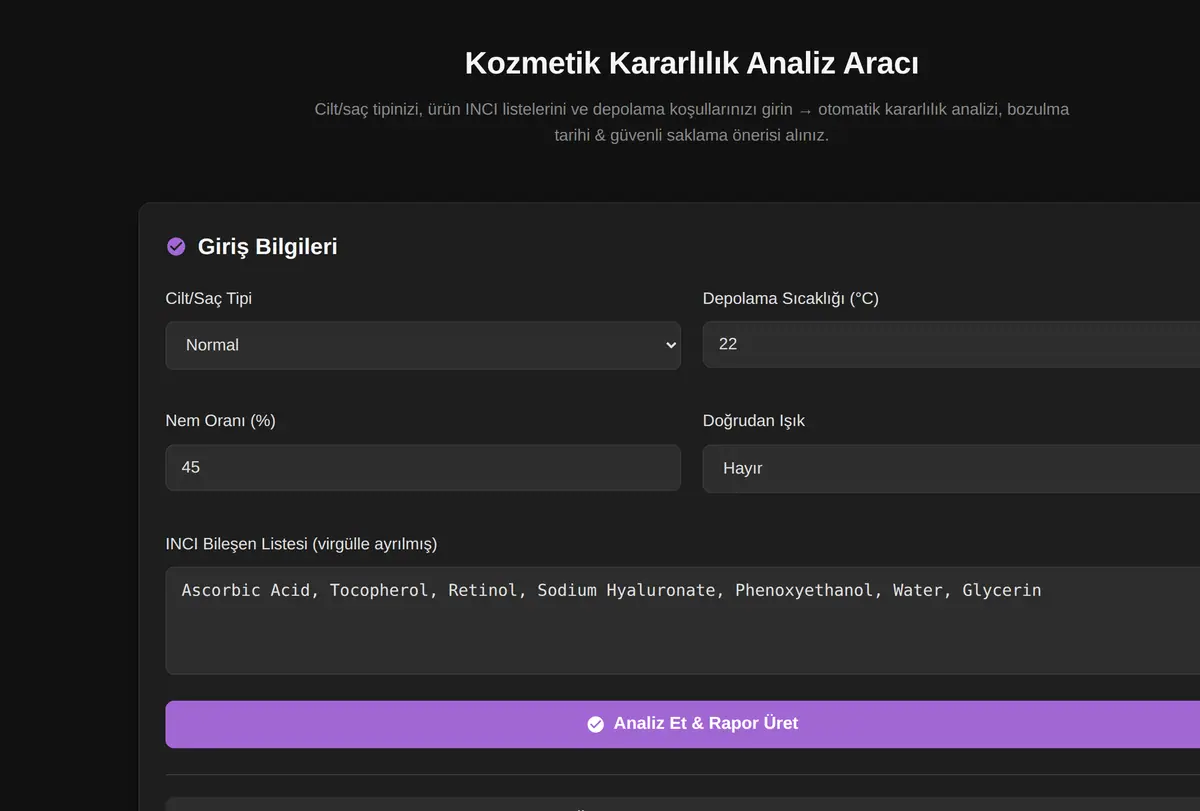Image resolution: width=1200 pixels, height=811 pixels.
Task: Click the Depolama Sıcaklığı input field
Action: click(951, 344)
